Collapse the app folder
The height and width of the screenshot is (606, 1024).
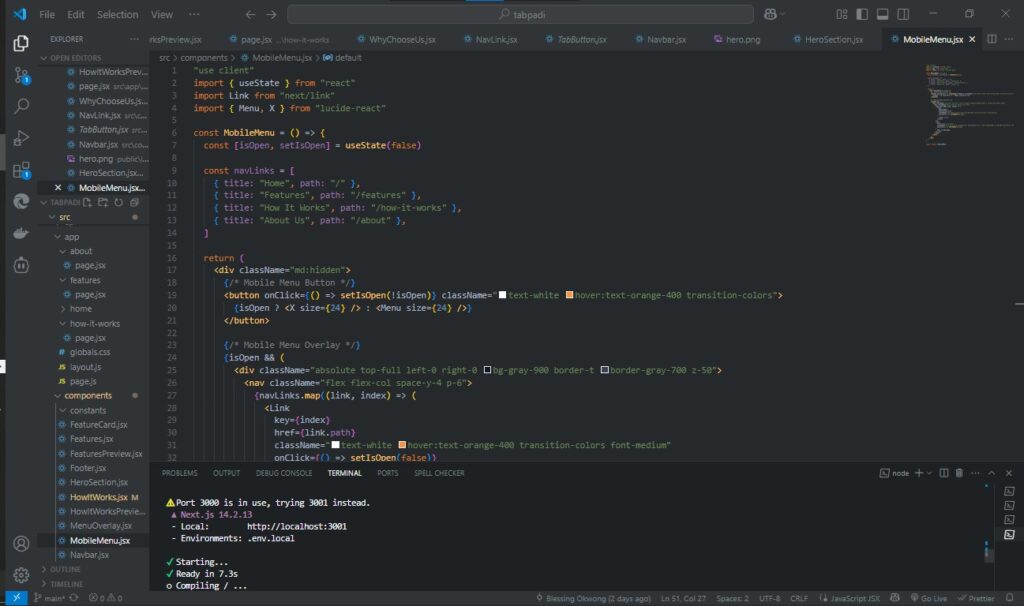pyautogui.click(x=57, y=237)
